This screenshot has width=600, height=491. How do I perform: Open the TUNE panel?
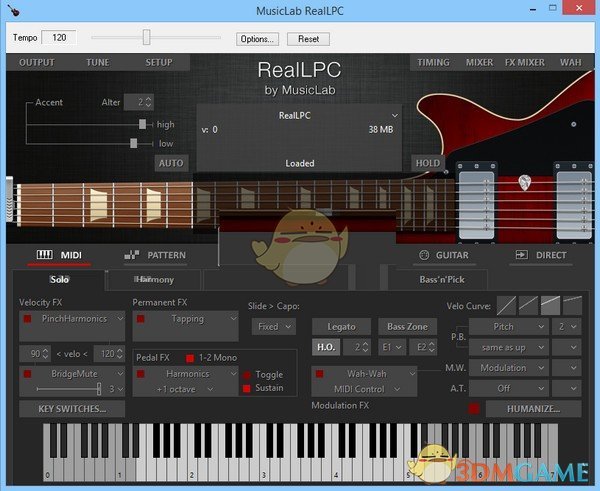(98, 62)
